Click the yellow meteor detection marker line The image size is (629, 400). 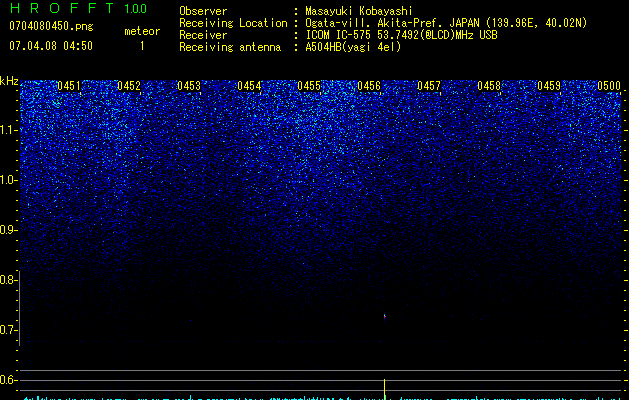click(385, 389)
